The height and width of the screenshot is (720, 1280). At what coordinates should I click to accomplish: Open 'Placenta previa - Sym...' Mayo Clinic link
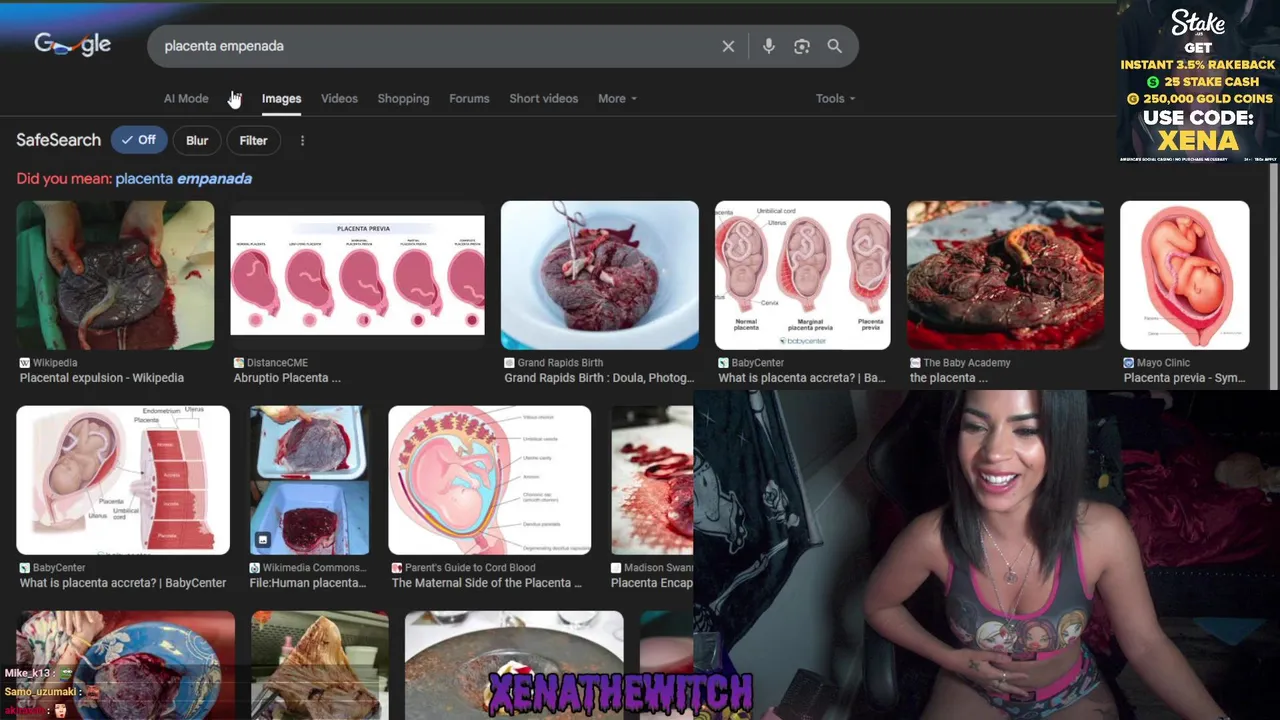[x=1184, y=378]
